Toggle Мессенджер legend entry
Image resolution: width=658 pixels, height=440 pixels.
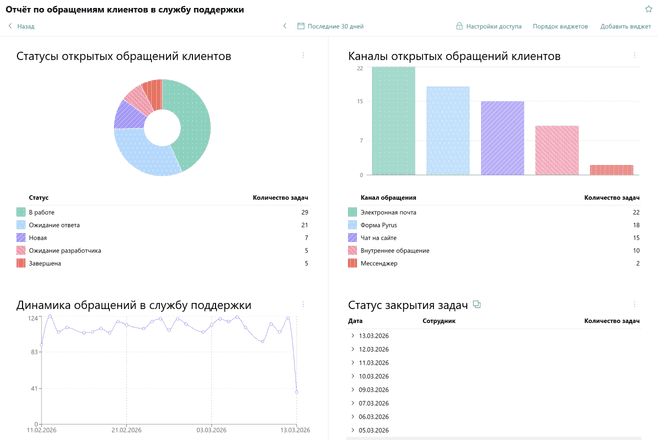378,263
